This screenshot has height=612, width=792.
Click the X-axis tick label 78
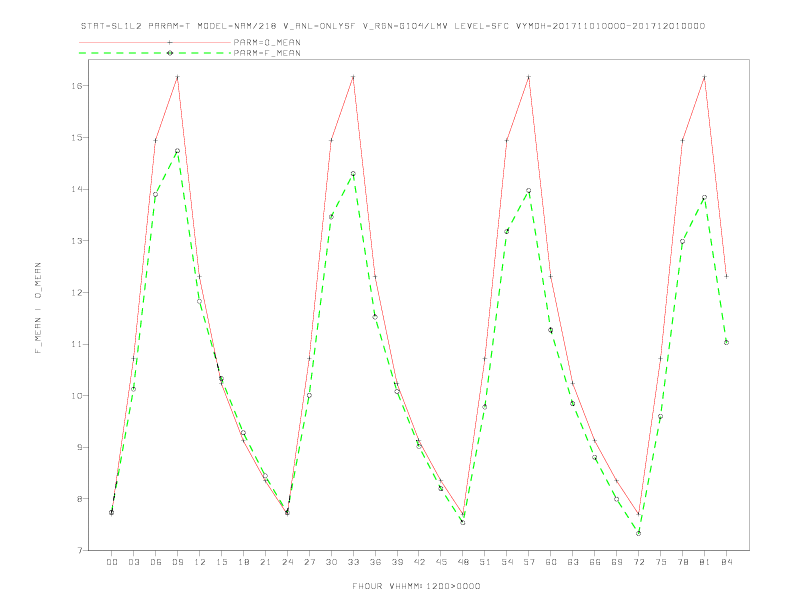click(682, 562)
